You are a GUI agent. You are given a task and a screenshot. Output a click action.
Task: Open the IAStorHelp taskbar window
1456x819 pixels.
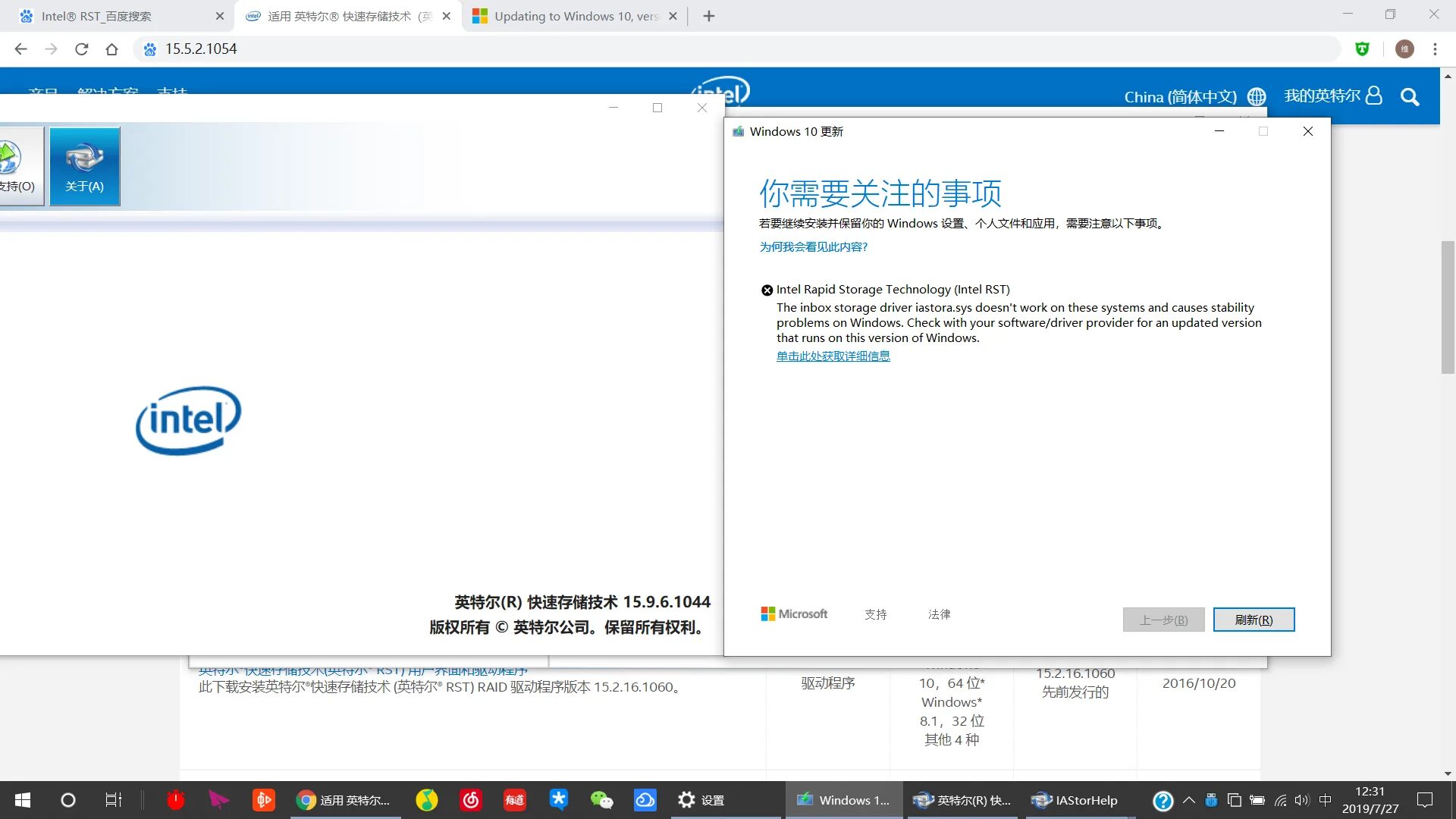tap(1075, 800)
